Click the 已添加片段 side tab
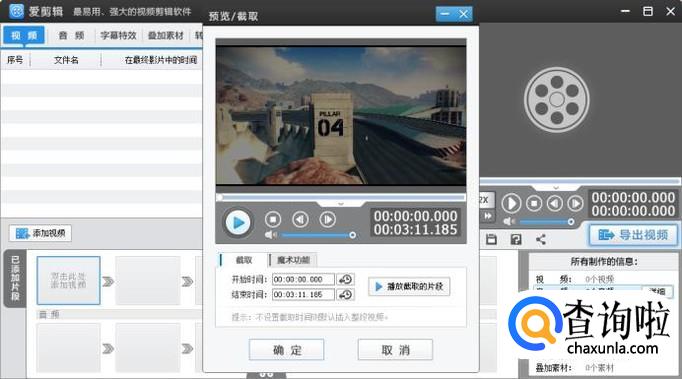 click(x=15, y=278)
